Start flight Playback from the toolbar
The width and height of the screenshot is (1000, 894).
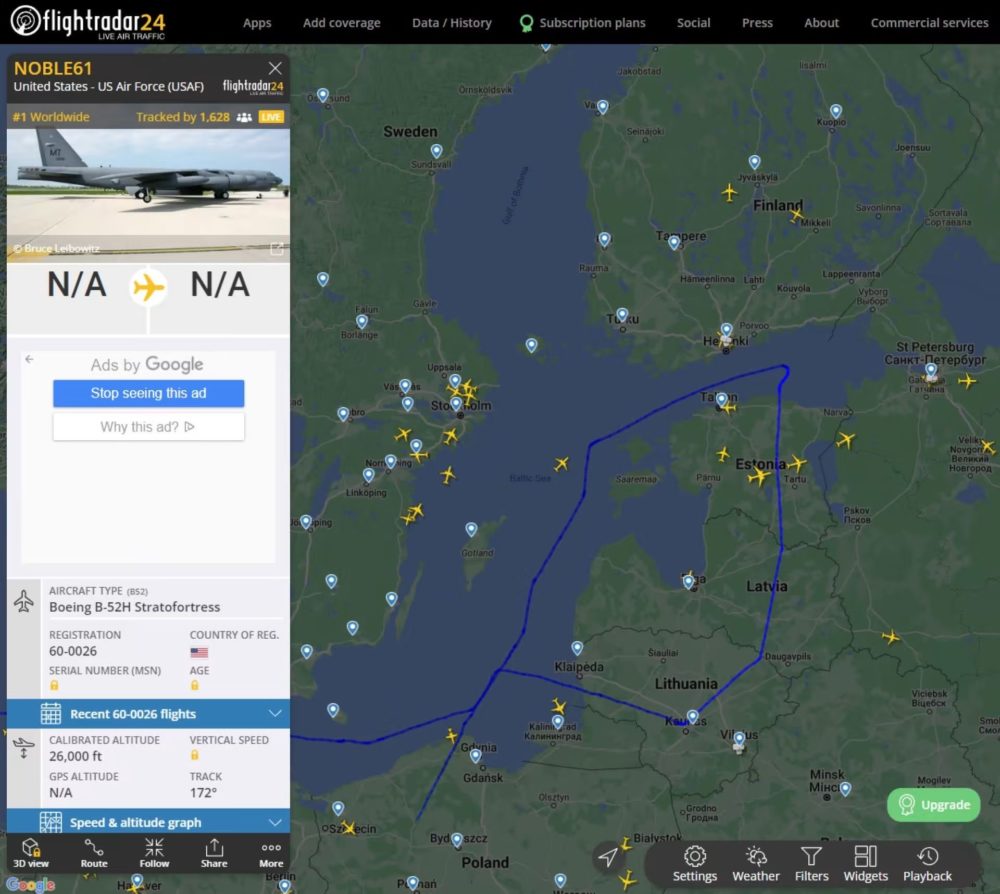(927, 864)
